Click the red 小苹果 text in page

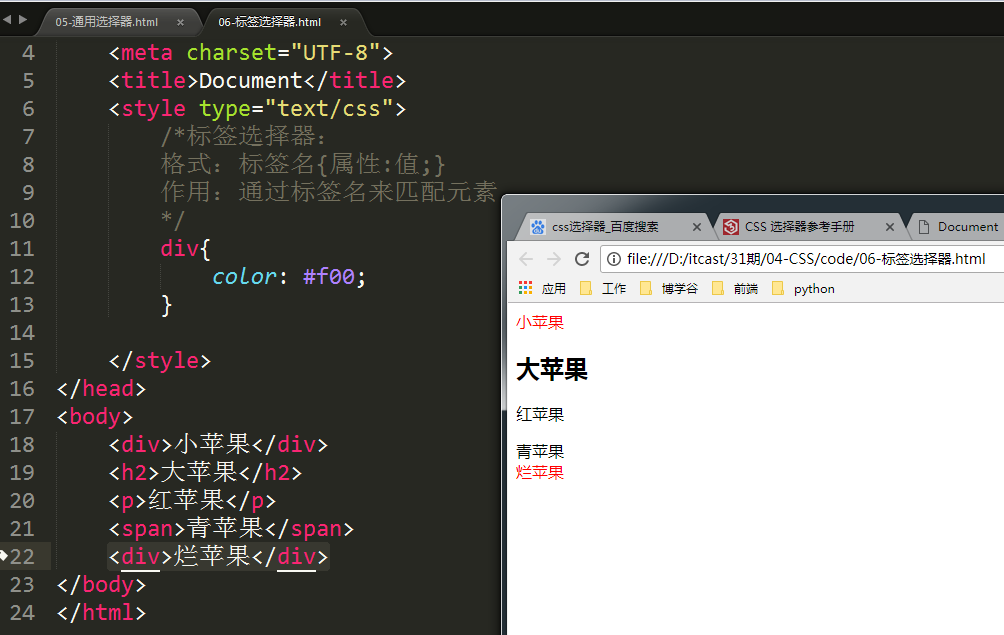tap(540, 322)
